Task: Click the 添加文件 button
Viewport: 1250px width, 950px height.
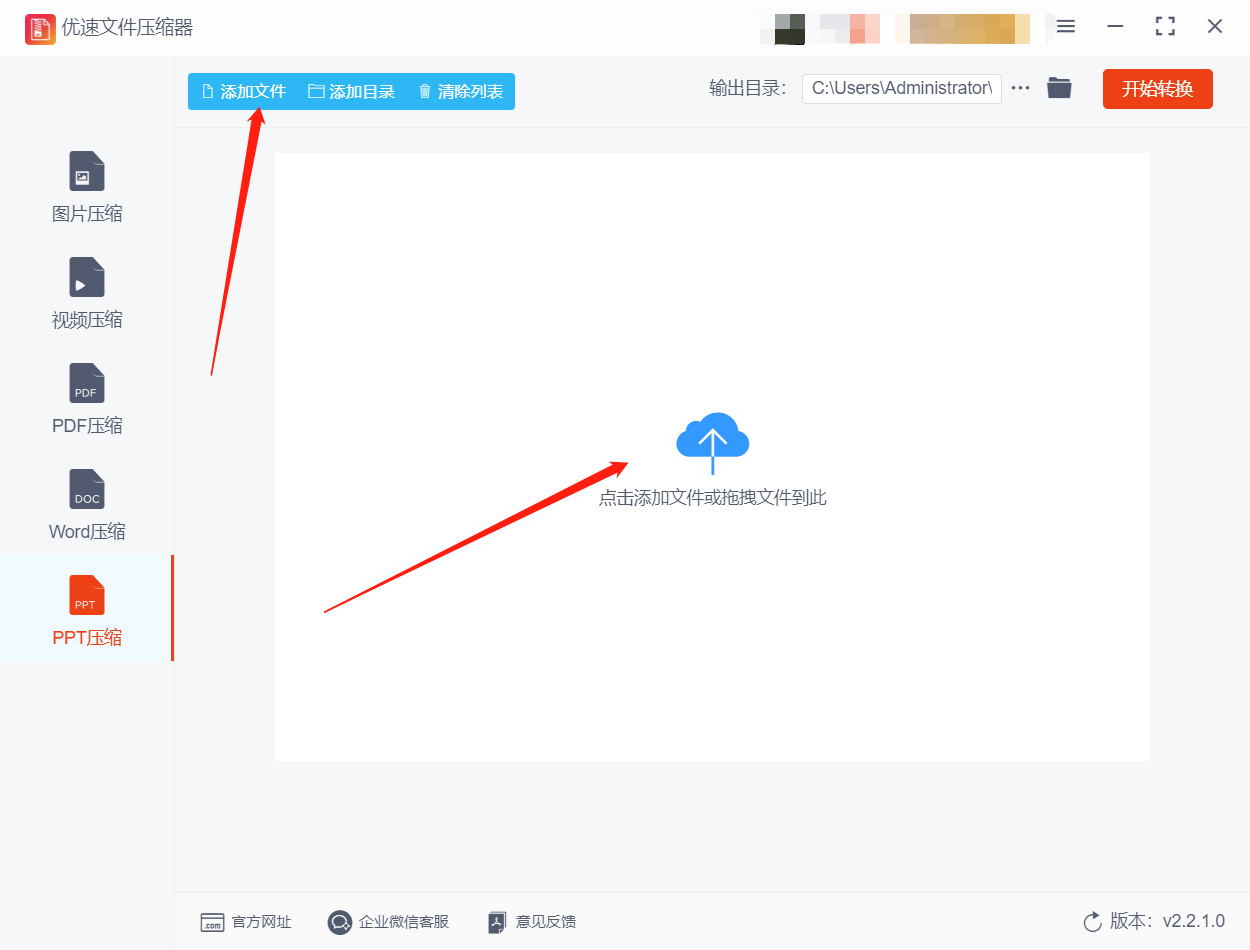Action: tap(244, 91)
